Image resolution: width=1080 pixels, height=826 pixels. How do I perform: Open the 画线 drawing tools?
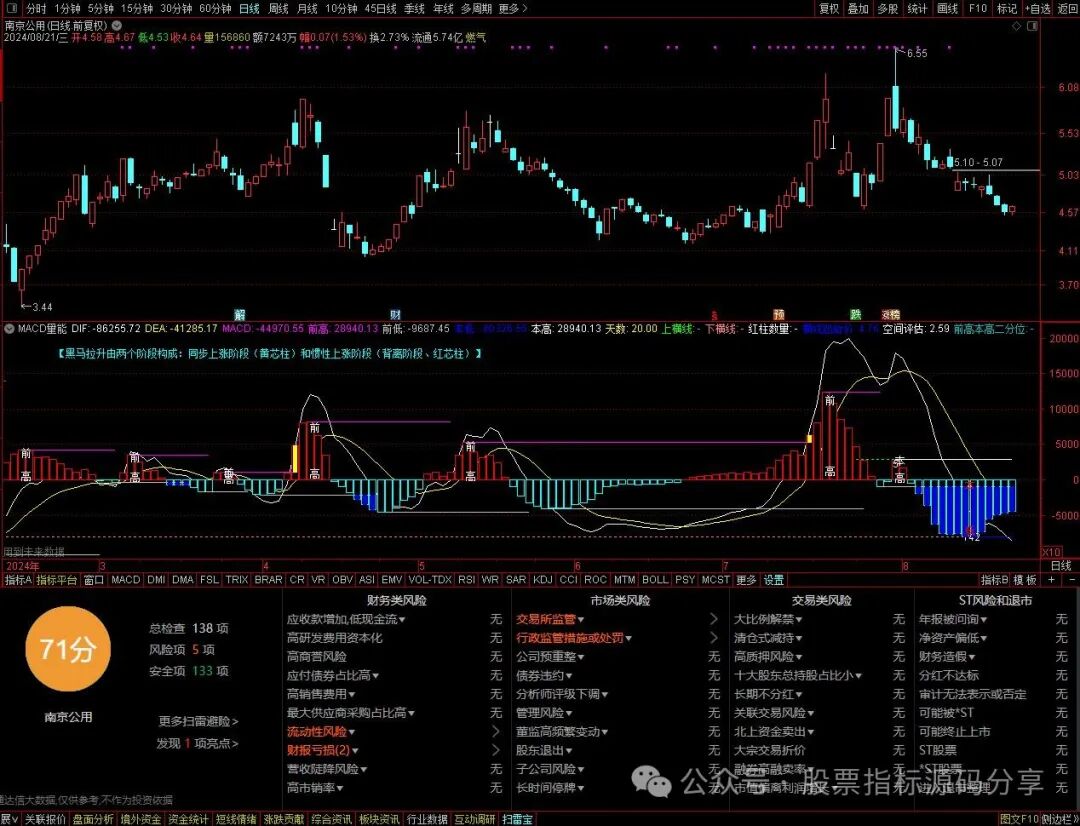pos(947,8)
